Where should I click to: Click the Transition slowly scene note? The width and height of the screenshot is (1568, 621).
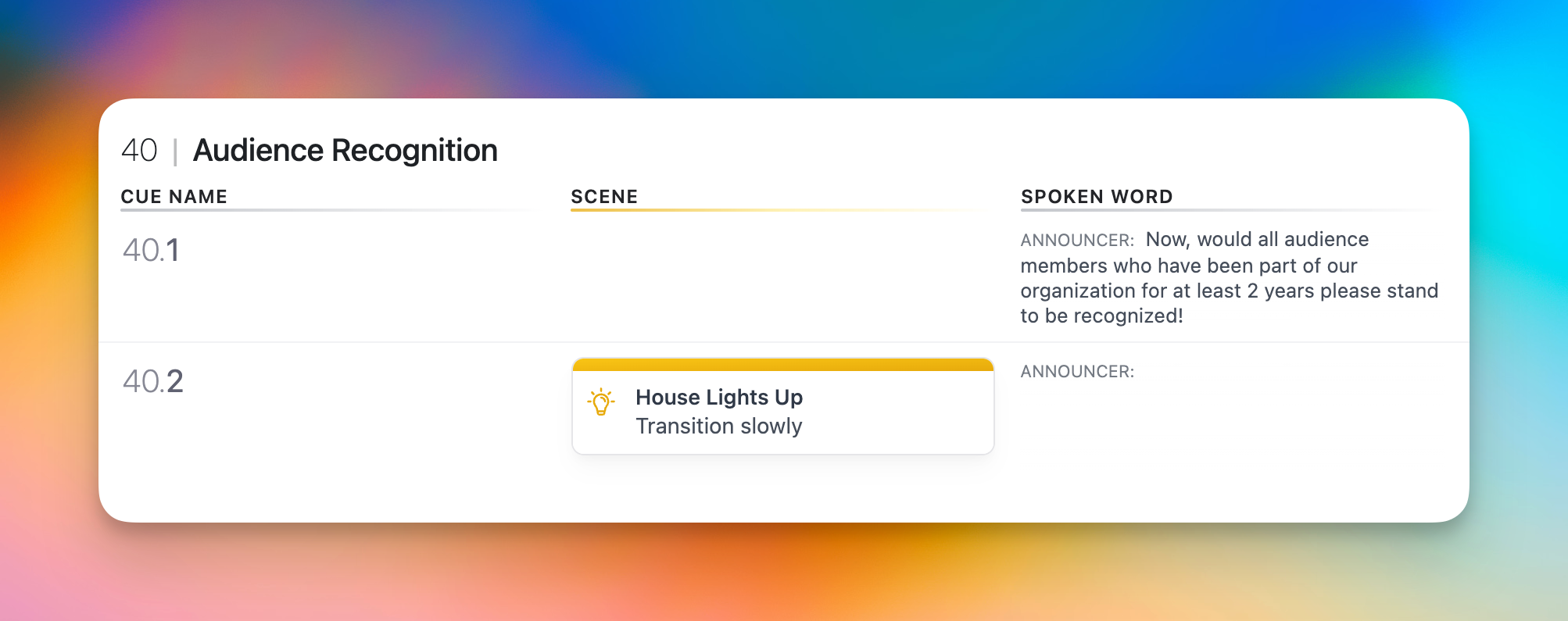(718, 426)
